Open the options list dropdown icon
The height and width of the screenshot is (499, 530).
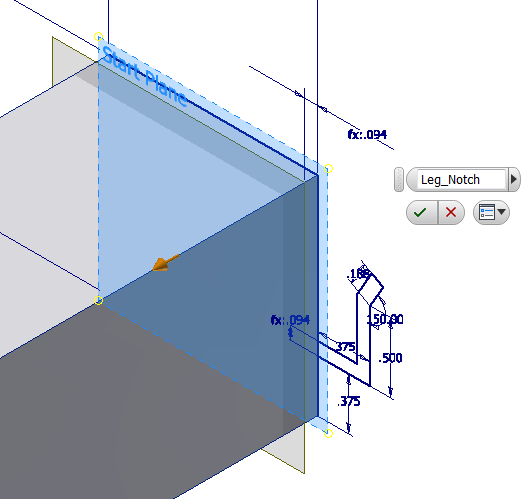491,212
